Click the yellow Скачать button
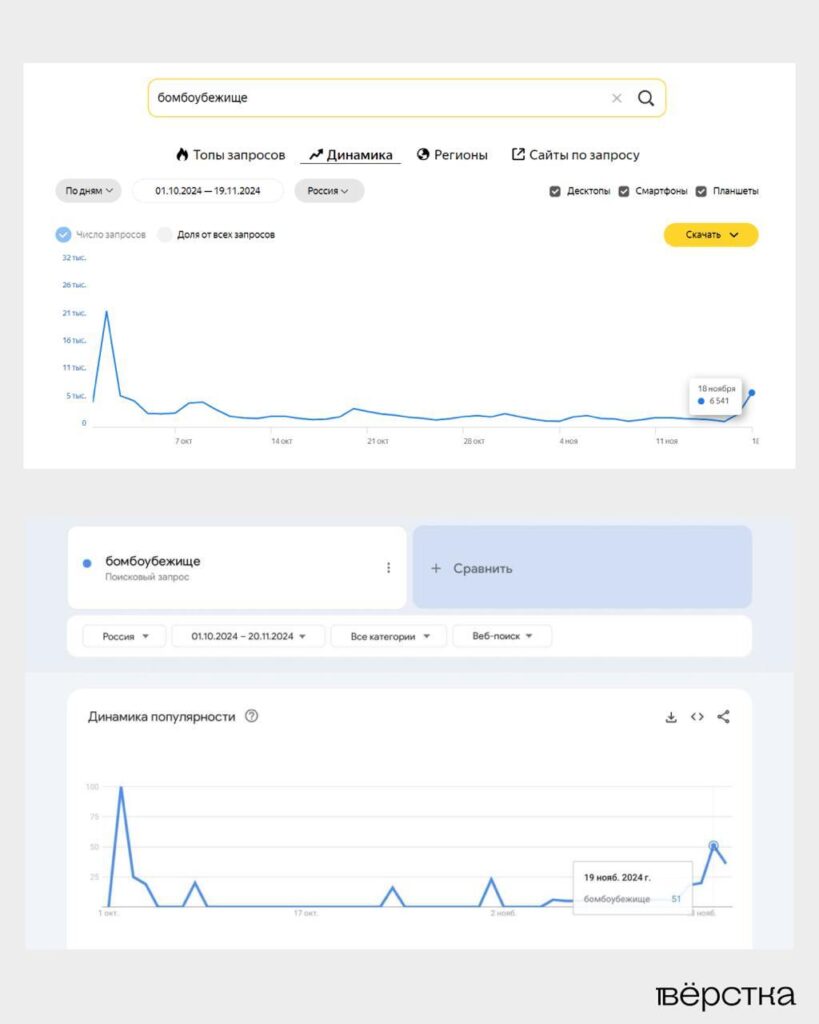The height and width of the screenshot is (1024, 819). (710, 234)
